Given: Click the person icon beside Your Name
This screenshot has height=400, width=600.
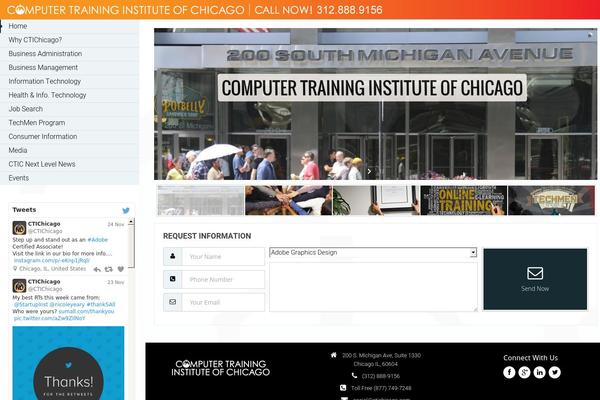Looking at the screenshot, I should [x=173, y=256].
